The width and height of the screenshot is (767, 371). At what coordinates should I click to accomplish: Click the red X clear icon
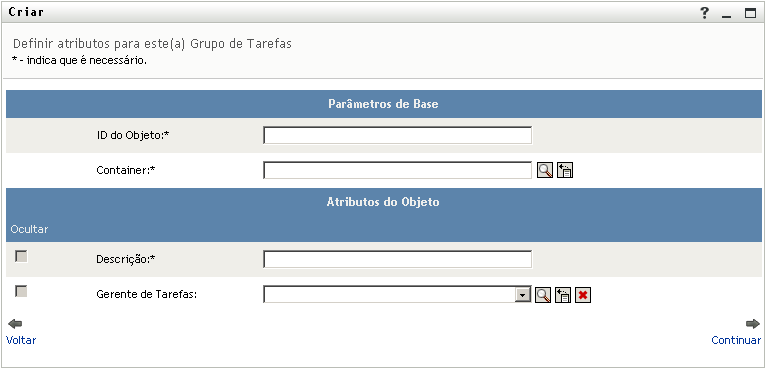tap(583, 295)
